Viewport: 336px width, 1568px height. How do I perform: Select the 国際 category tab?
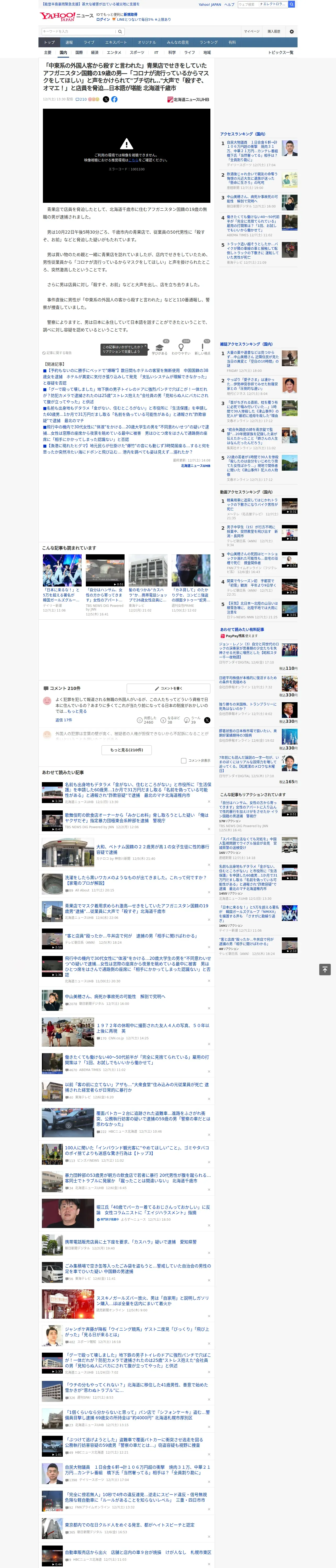coord(79,52)
